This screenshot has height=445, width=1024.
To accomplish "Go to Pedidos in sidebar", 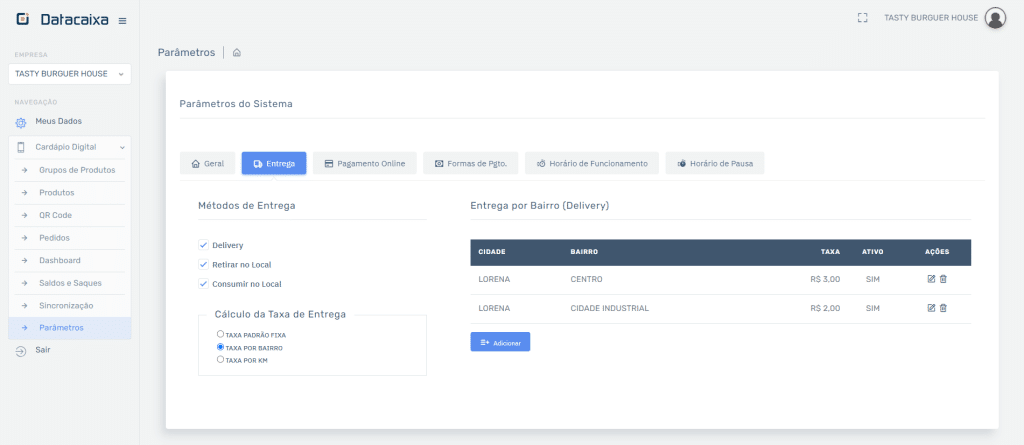I will click(x=55, y=238).
